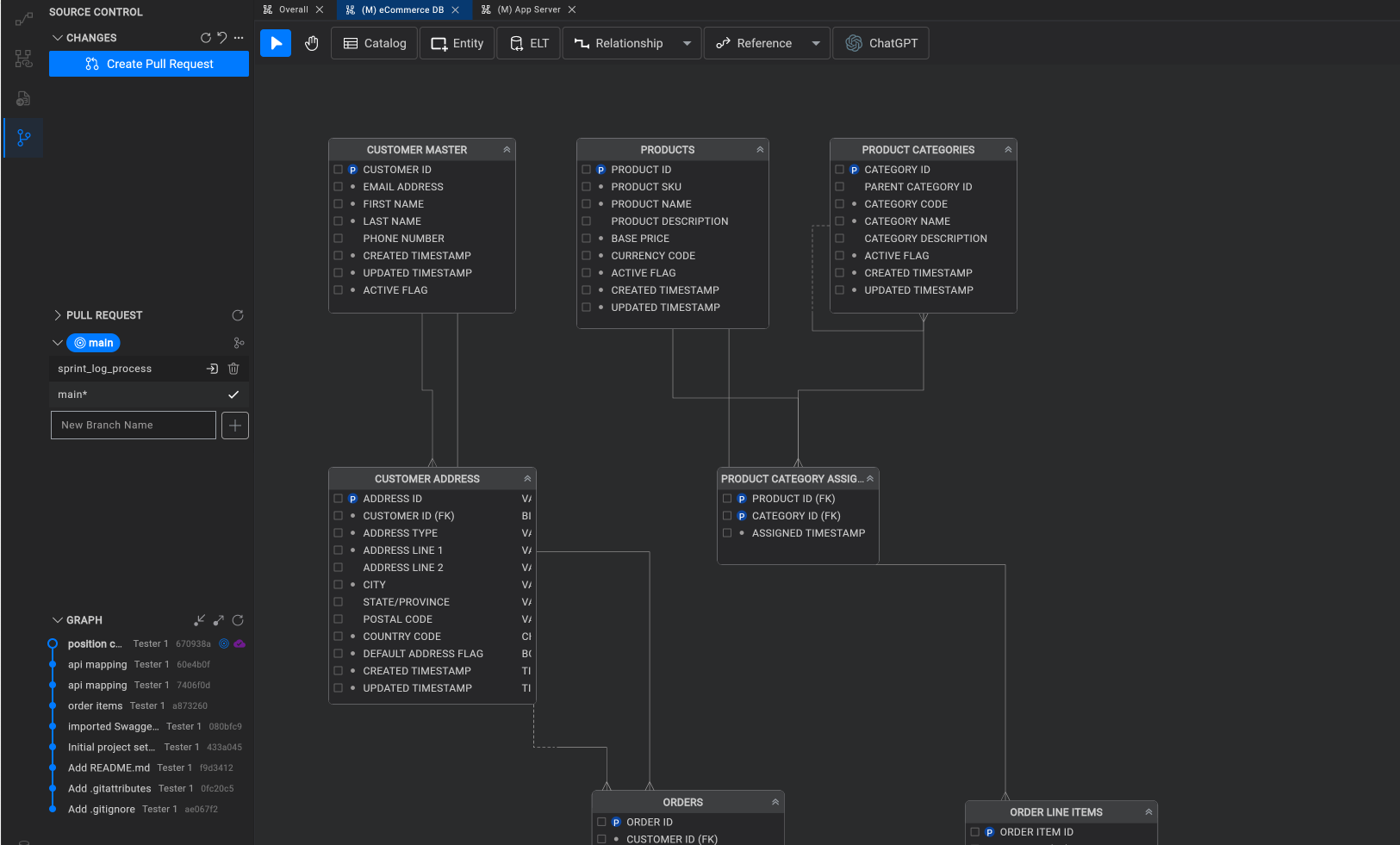This screenshot has width=1400, height=845.
Task: Check the PRODUCT SKU checkbox
Action: pos(587,187)
